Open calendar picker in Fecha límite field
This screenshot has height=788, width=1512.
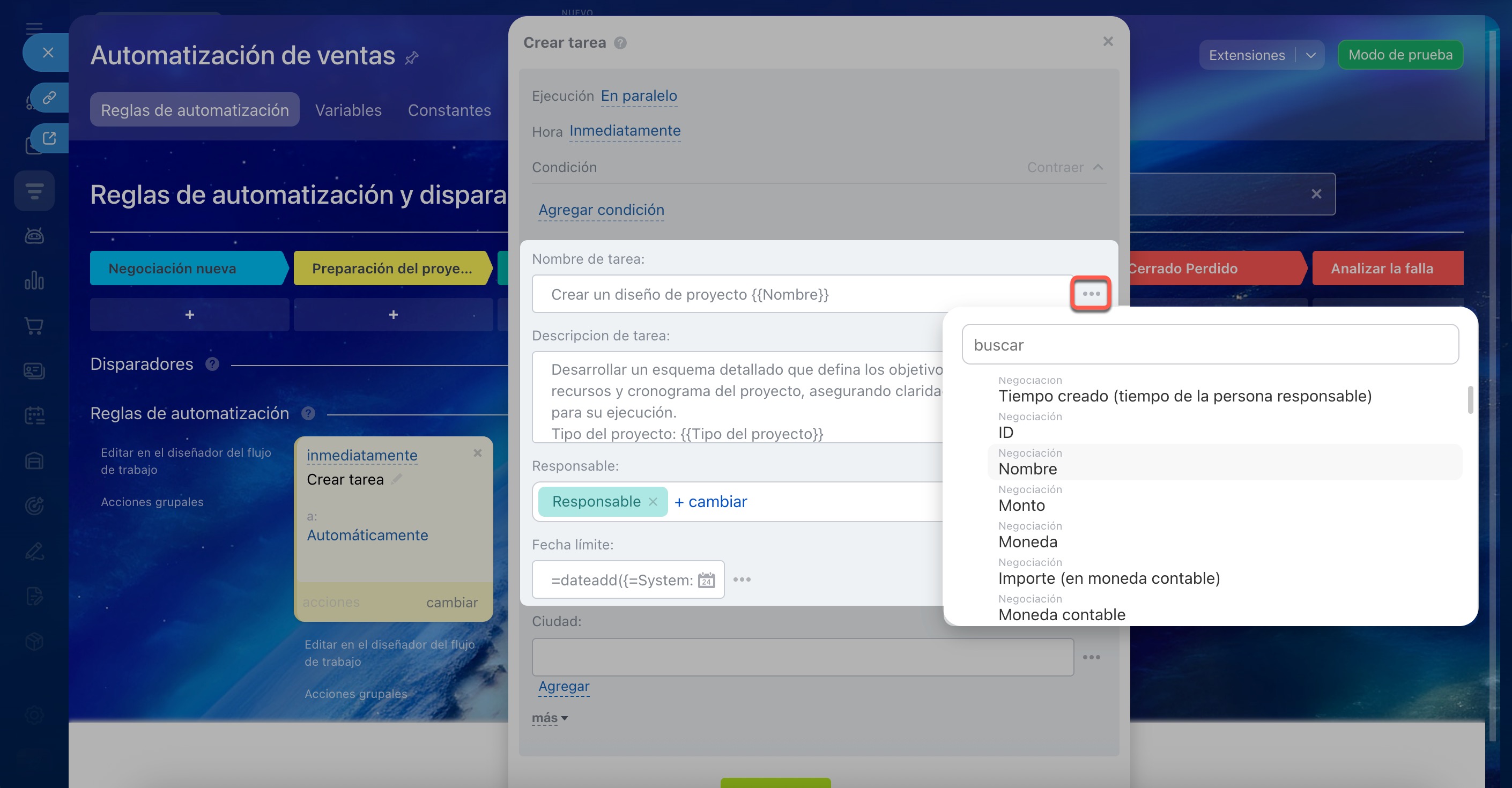[x=706, y=581]
